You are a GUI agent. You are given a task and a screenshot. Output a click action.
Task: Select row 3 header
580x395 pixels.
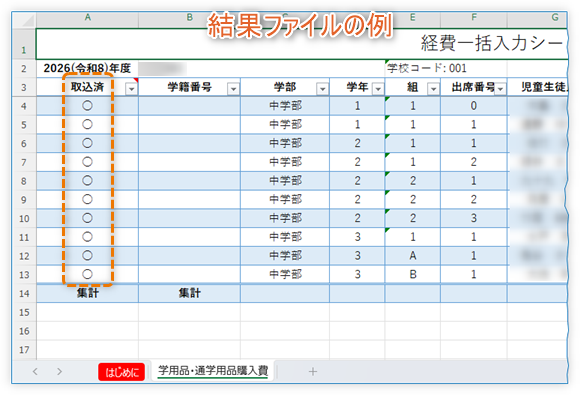(x=24, y=87)
